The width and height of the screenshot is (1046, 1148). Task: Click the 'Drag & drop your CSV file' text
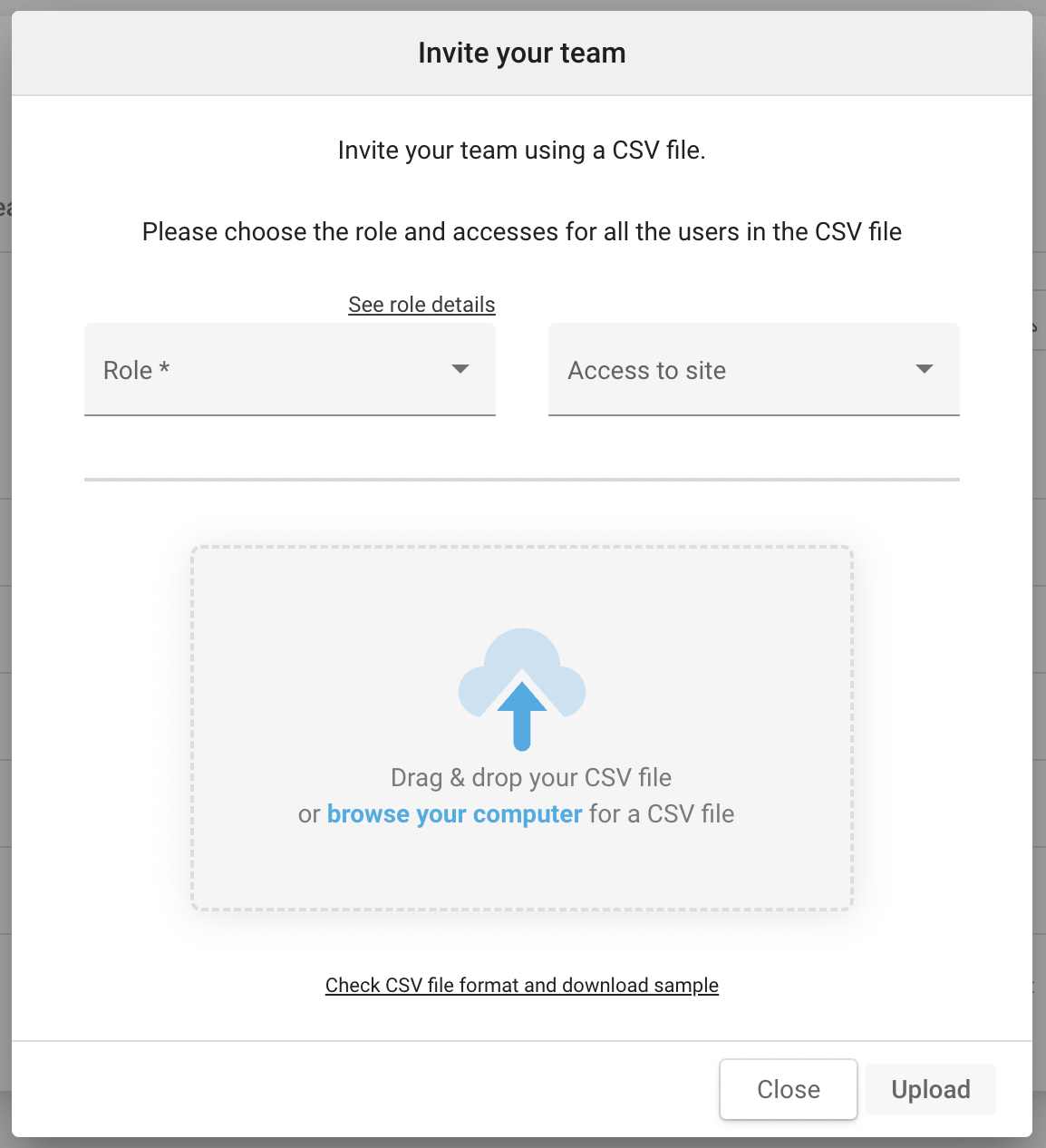coord(531,778)
